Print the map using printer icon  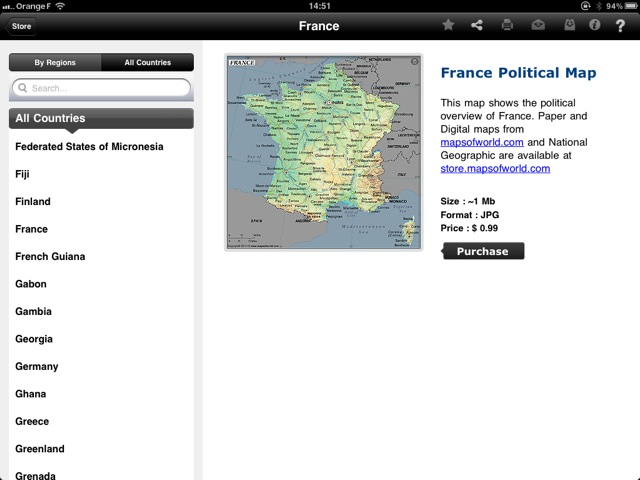tap(507, 25)
